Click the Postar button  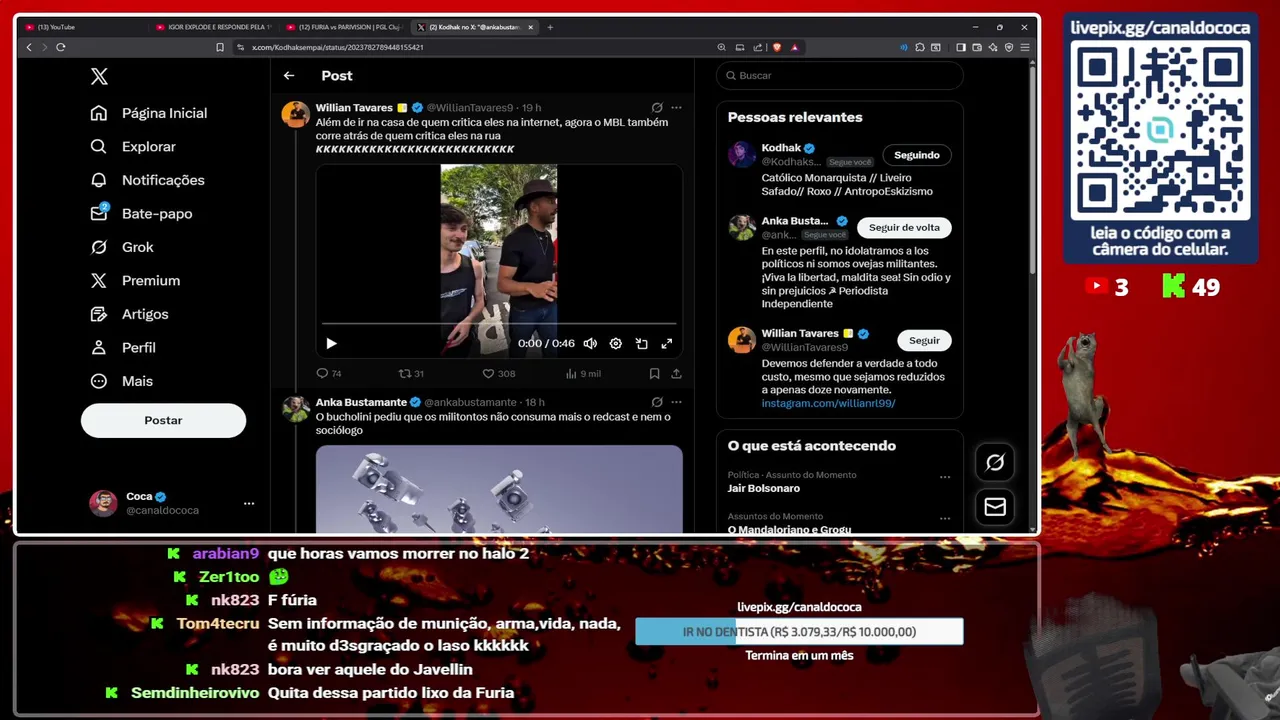click(163, 420)
